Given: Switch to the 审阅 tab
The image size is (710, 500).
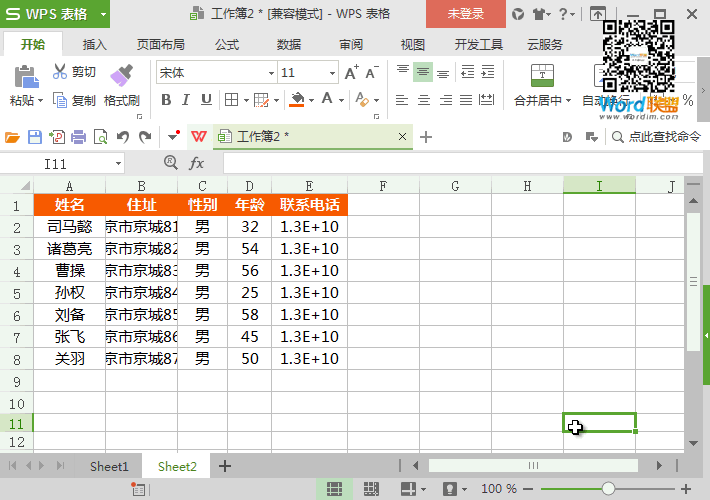Looking at the screenshot, I should (351, 44).
